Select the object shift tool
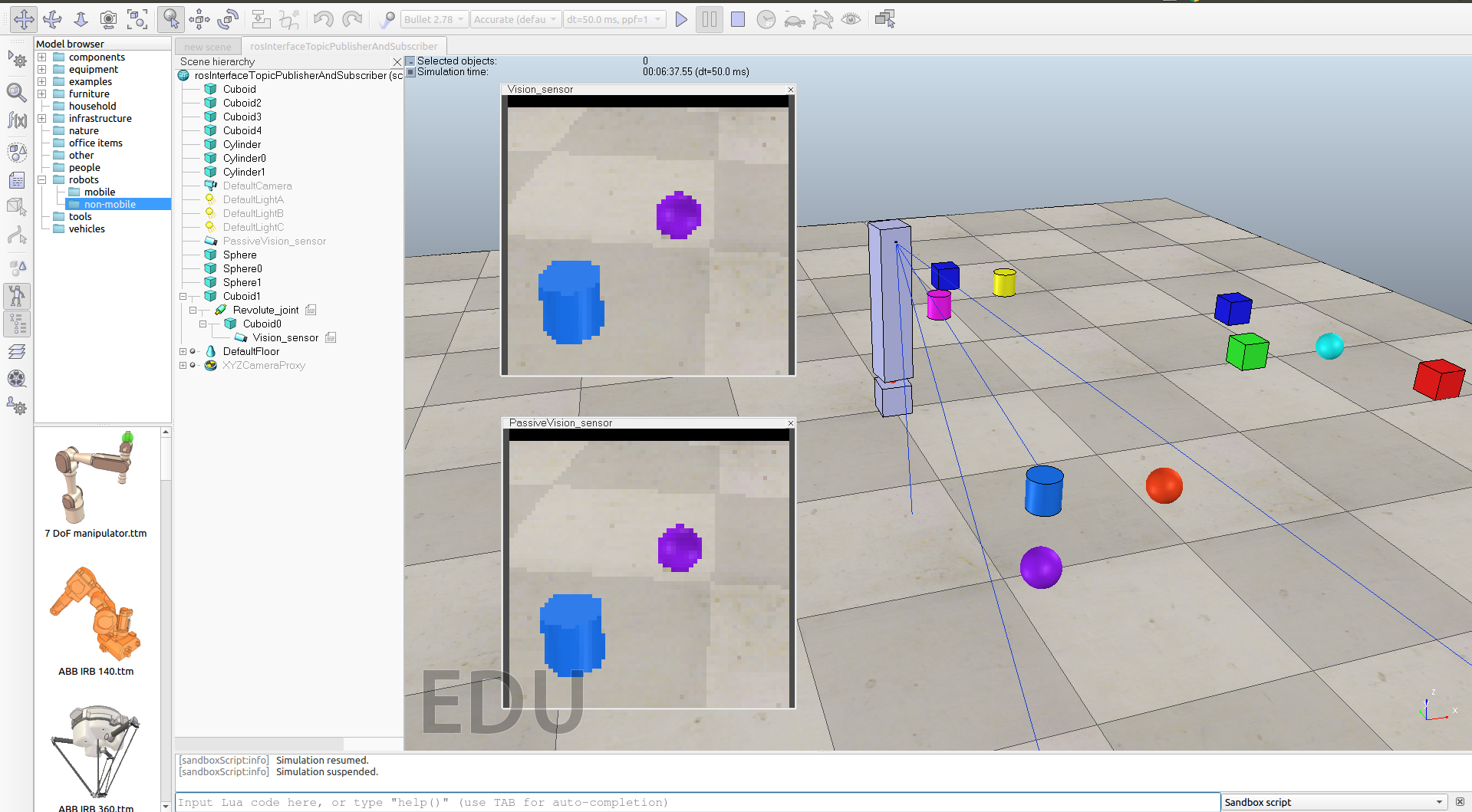The height and width of the screenshot is (812, 1472). [199, 19]
